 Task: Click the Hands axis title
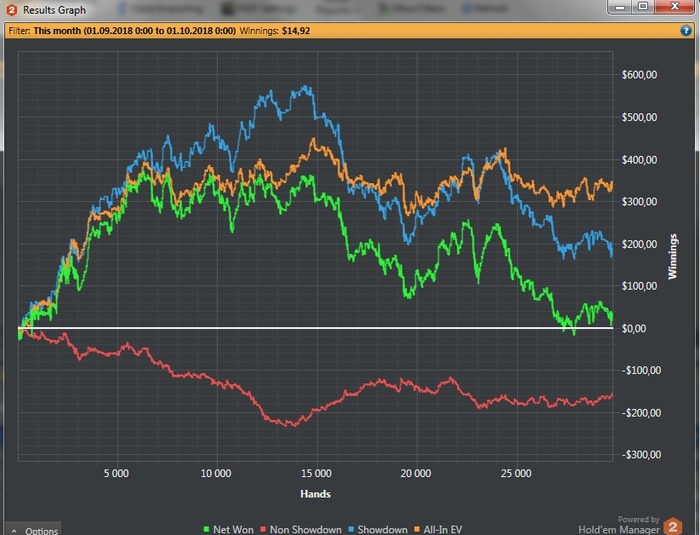pos(316,494)
